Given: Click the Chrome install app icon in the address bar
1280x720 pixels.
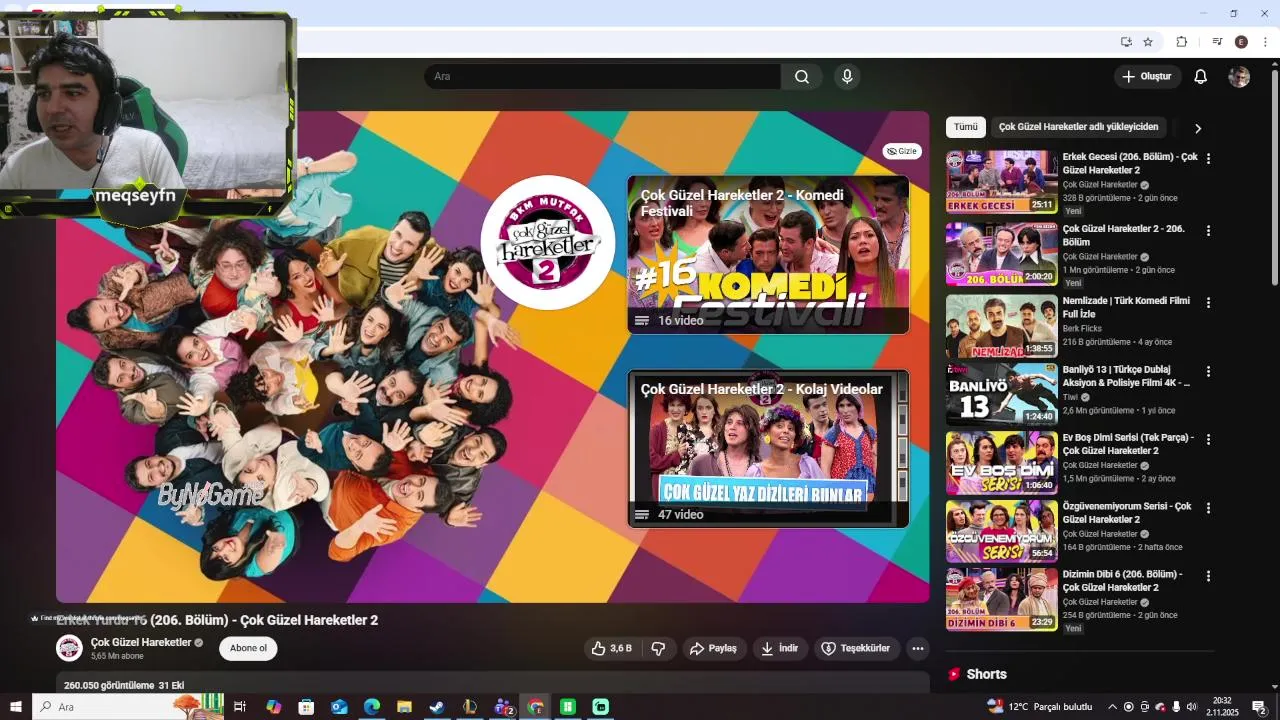Looking at the screenshot, I should pyautogui.click(x=1126, y=42).
